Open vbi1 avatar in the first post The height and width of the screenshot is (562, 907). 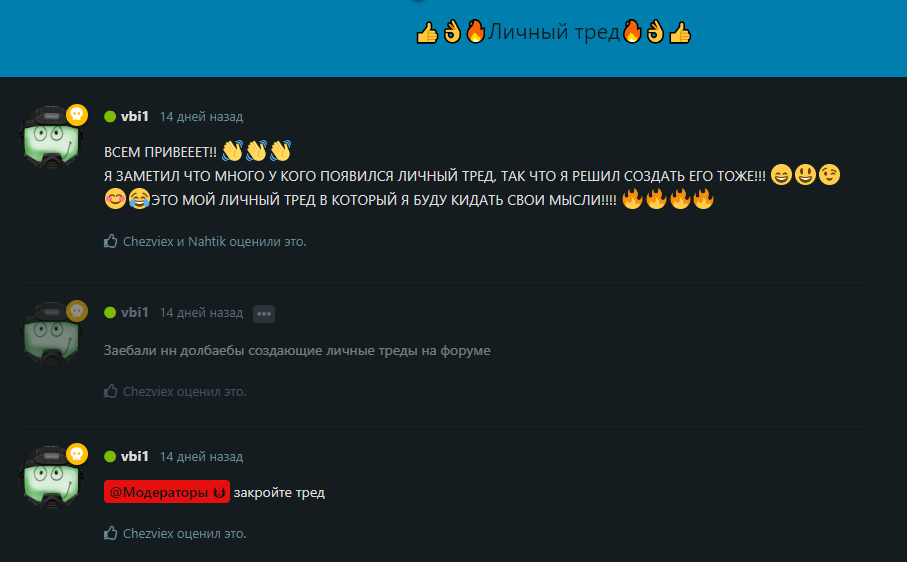coord(51,138)
